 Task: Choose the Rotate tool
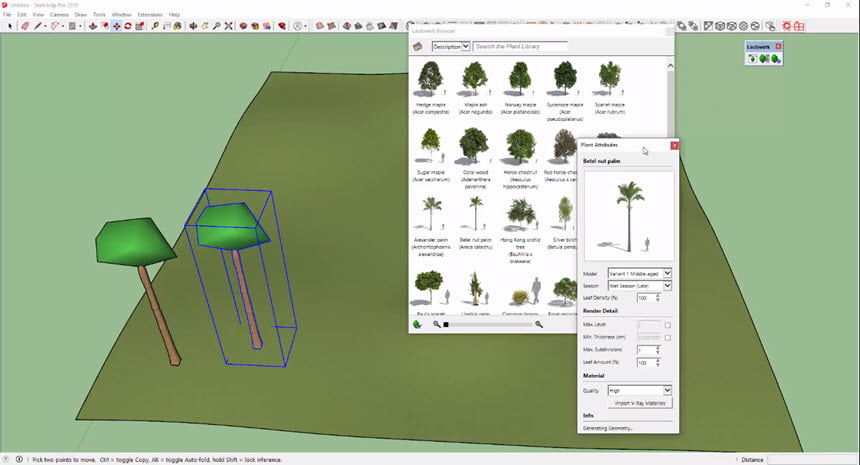tap(128, 26)
